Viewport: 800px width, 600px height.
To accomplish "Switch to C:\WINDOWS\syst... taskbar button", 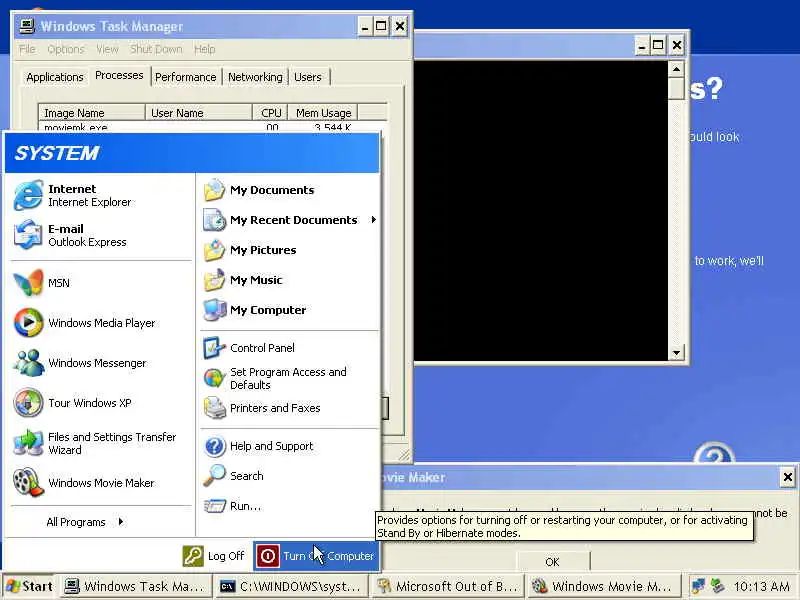I will pos(292,587).
